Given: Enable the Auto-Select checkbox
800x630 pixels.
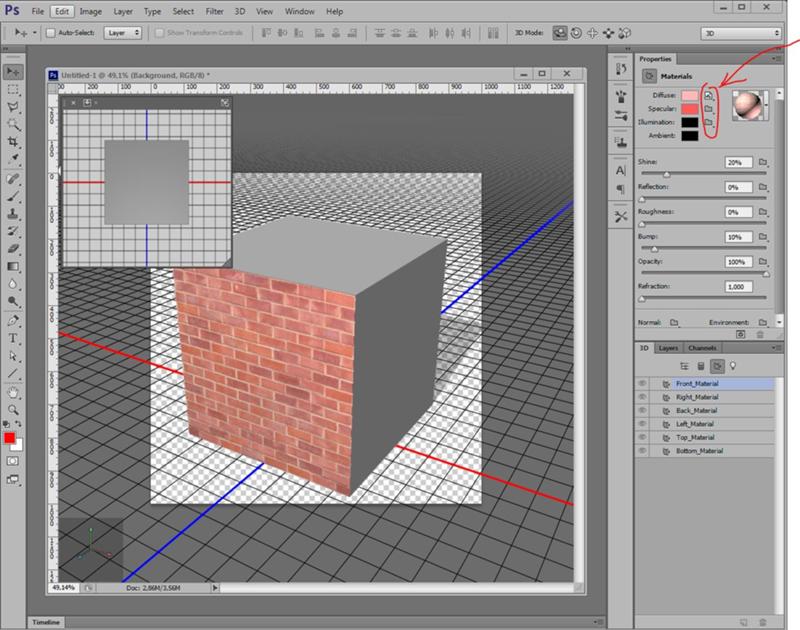Looking at the screenshot, I should (49, 31).
